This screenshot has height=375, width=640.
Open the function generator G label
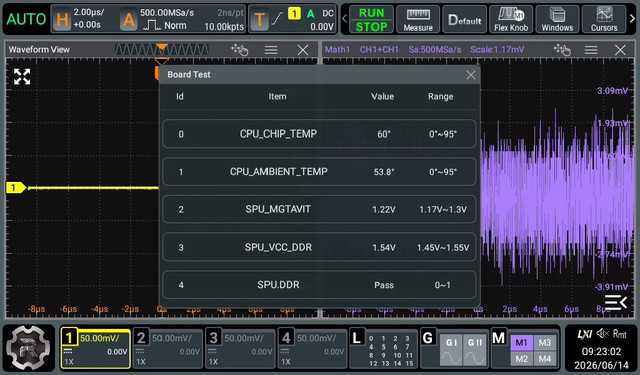pyautogui.click(x=428, y=338)
